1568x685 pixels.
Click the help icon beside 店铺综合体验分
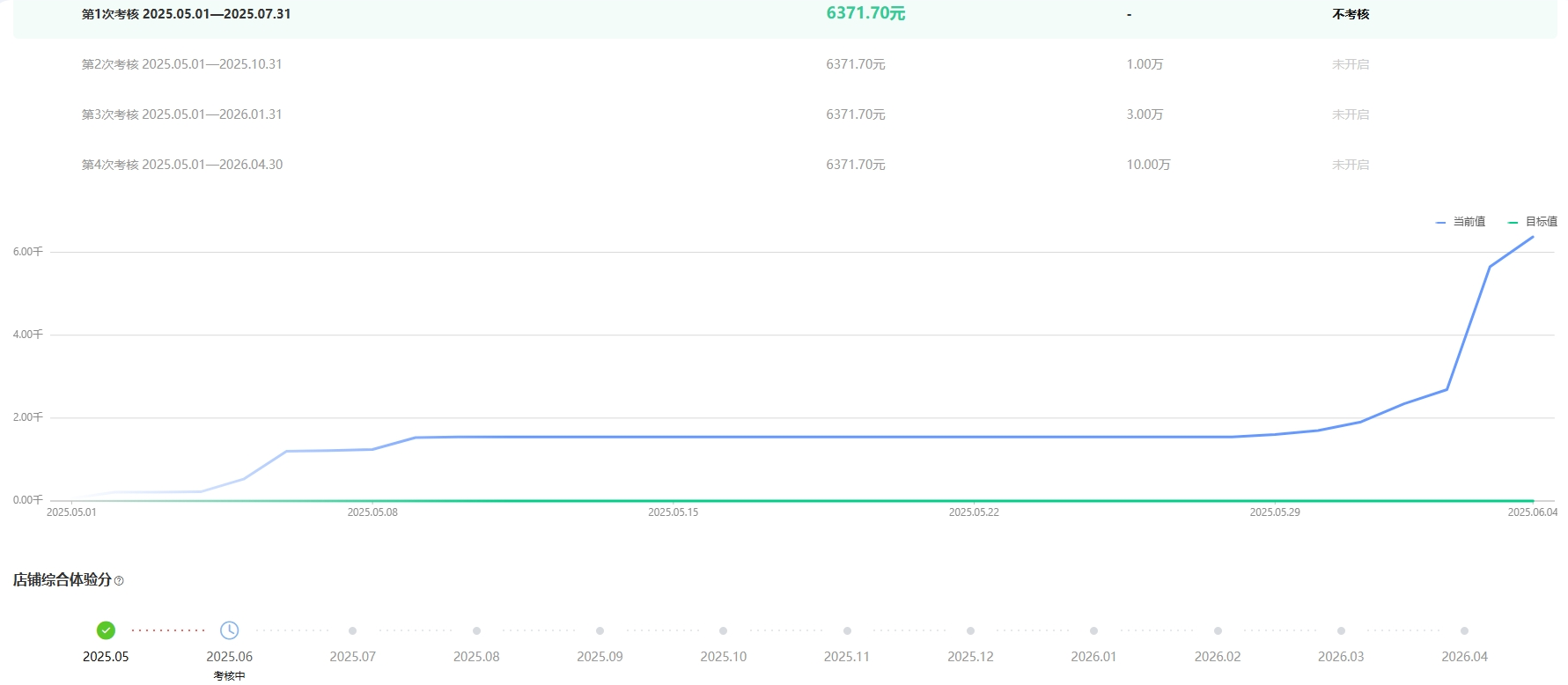click(119, 581)
